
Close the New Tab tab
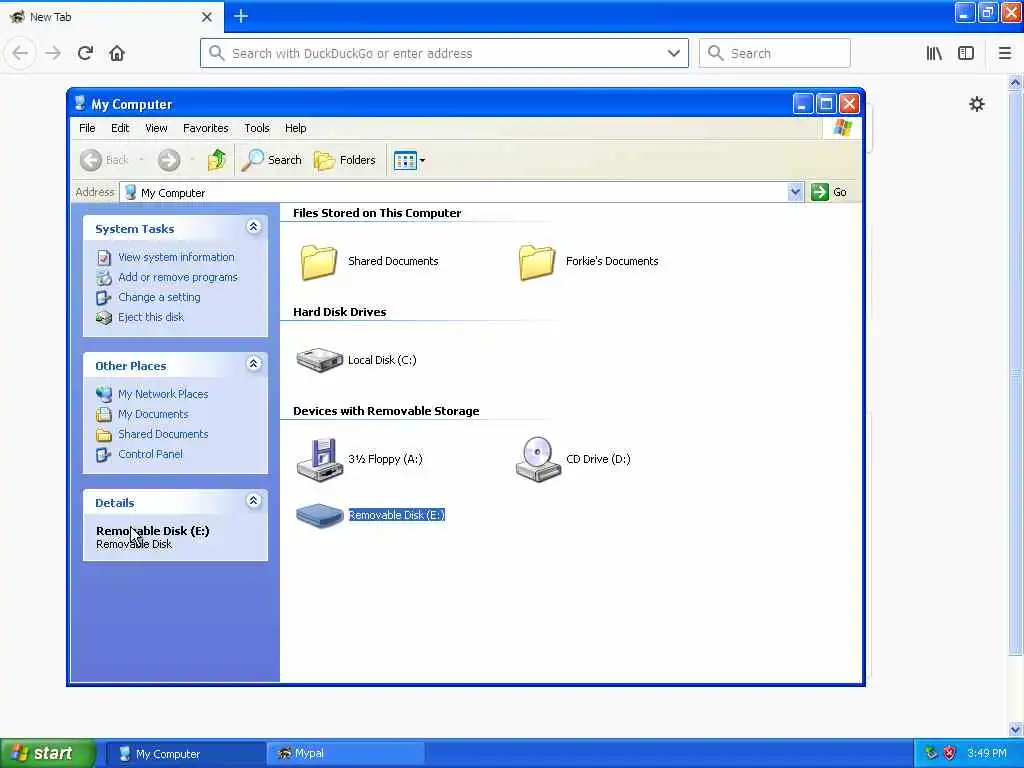[206, 17]
